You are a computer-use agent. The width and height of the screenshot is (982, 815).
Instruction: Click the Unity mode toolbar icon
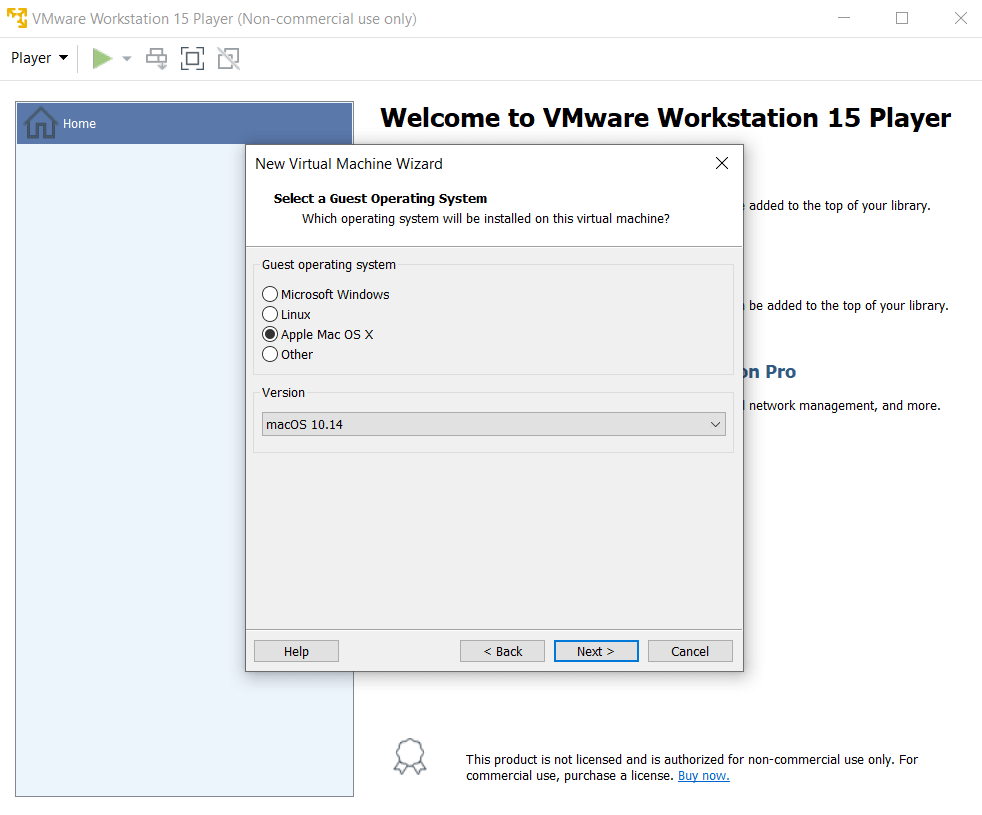pyautogui.click(x=229, y=59)
